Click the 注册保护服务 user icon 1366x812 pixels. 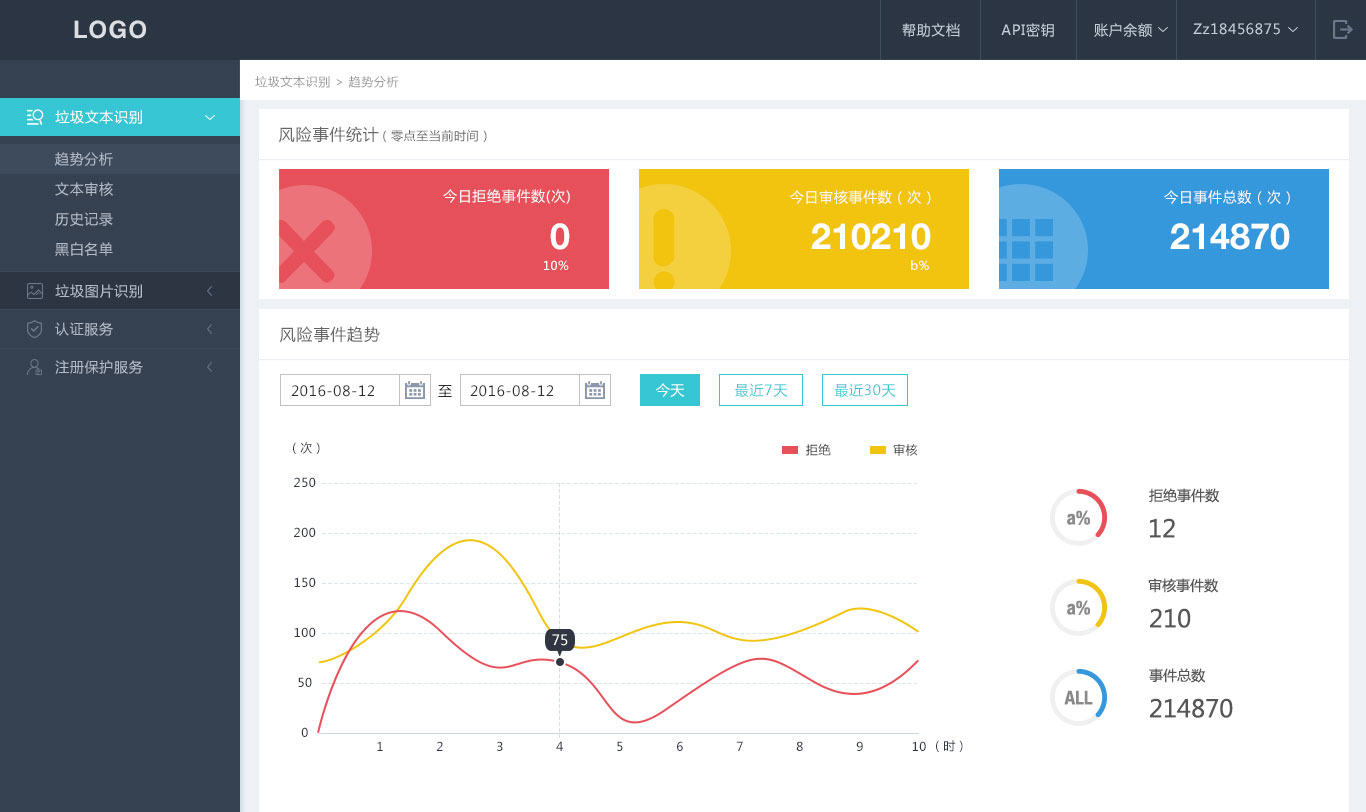[x=35, y=367]
